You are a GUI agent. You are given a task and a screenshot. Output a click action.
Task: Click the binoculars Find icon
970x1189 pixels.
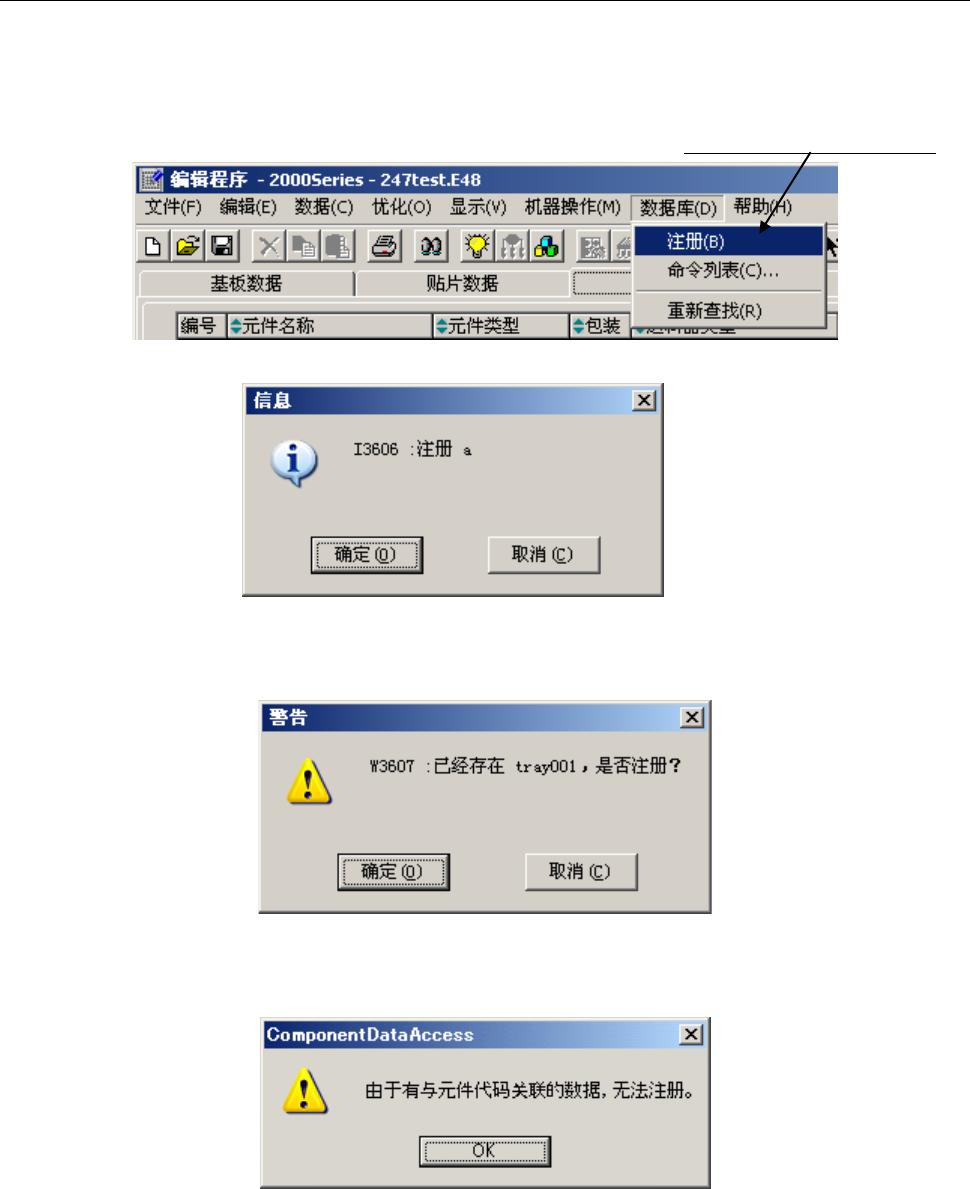coord(431,246)
